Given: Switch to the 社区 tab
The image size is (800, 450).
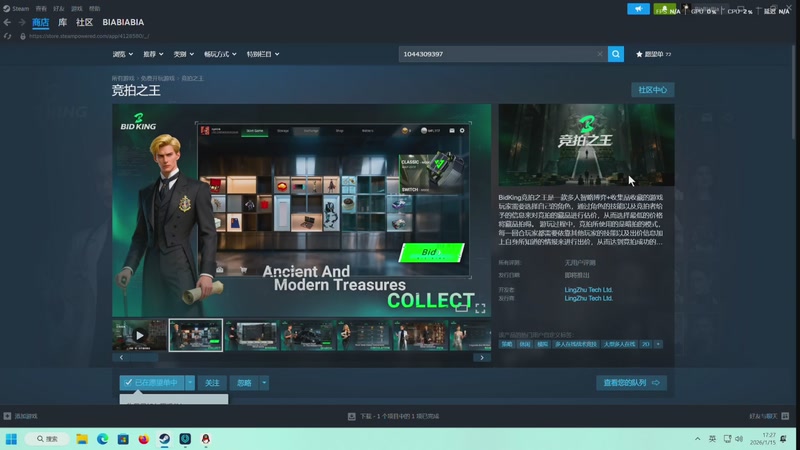Looking at the screenshot, I should pos(84,22).
